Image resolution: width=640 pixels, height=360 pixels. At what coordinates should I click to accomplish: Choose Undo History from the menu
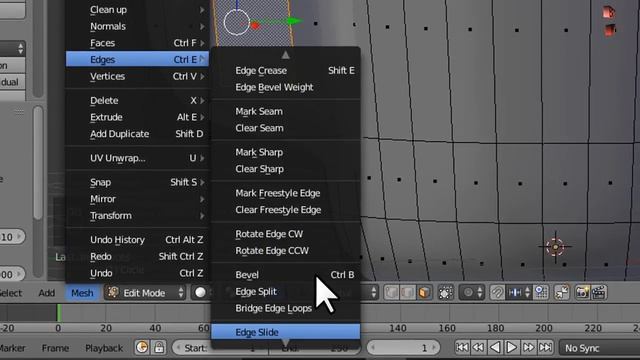coord(137,240)
